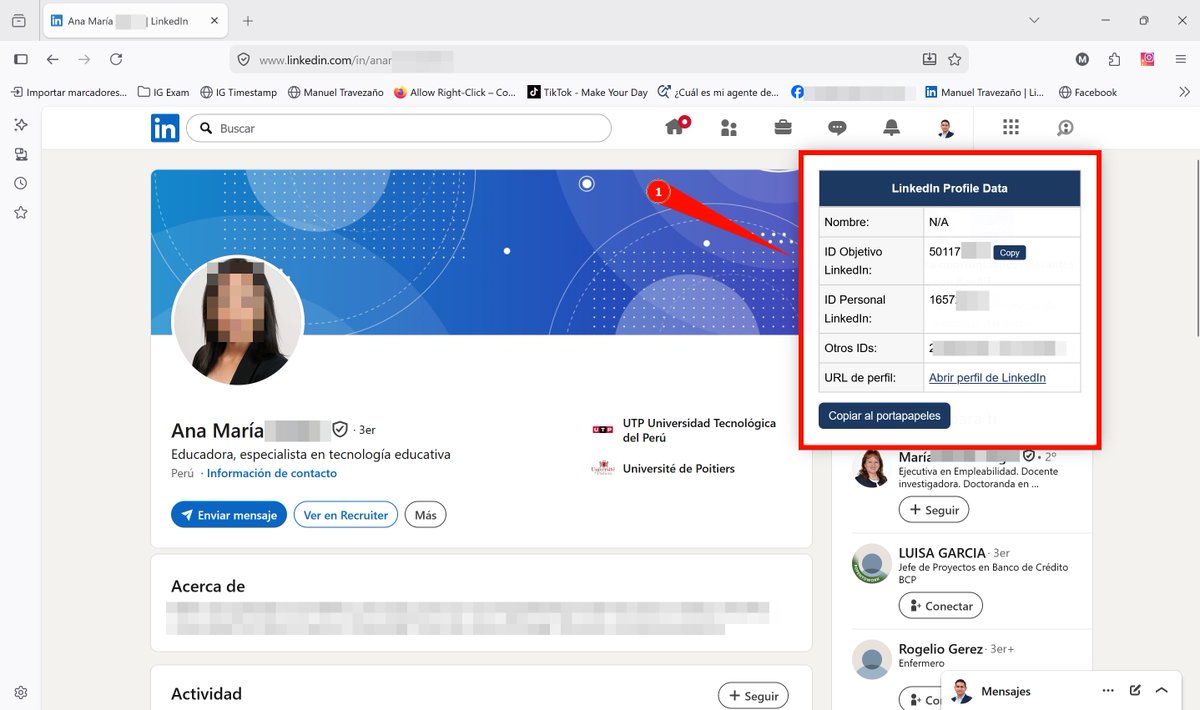Open the Me profile avatar menu

point(945,128)
